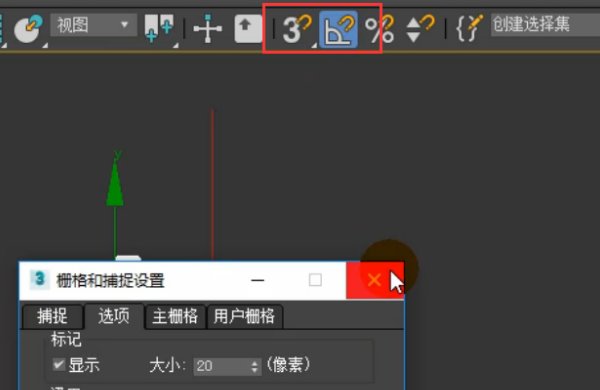Screen dimensions: 600x390
Task: Click the 创建选择集 selection set field
Action: 545,25
